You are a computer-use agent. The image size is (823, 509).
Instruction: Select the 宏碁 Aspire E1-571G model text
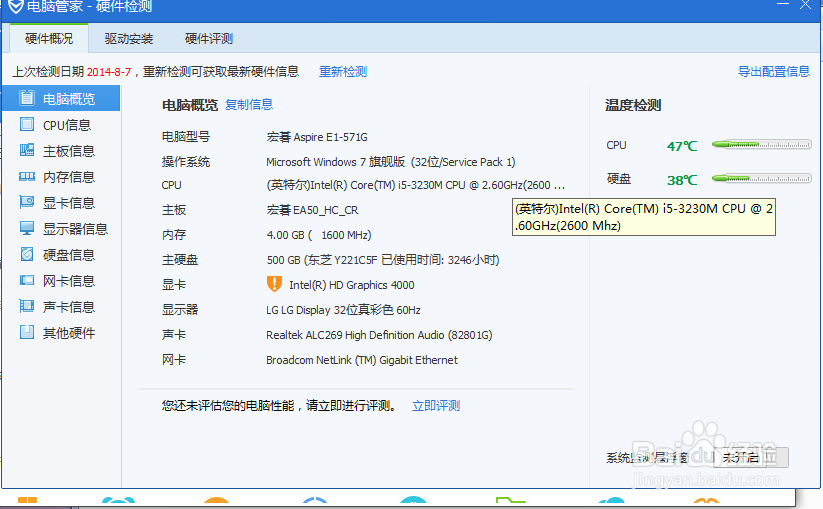tap(316, 137)
